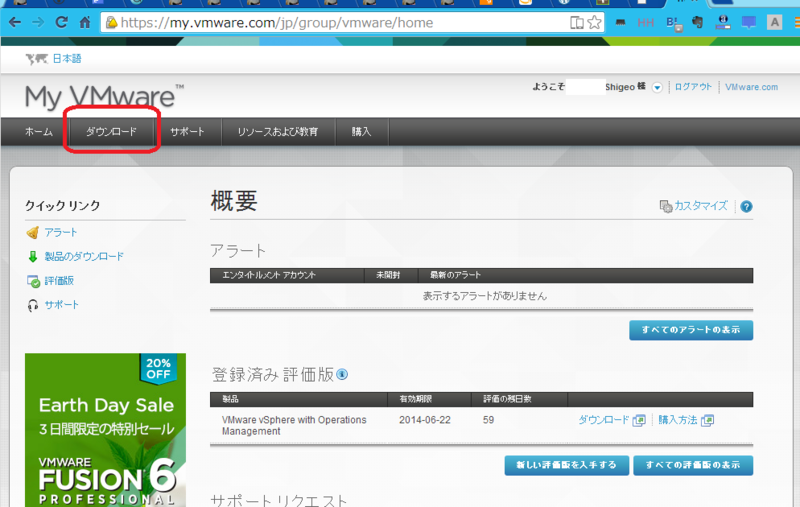This screenshot has height=507, width=800.
Task: Click popup icon after ダウンロード link
Action: [639, 420]
